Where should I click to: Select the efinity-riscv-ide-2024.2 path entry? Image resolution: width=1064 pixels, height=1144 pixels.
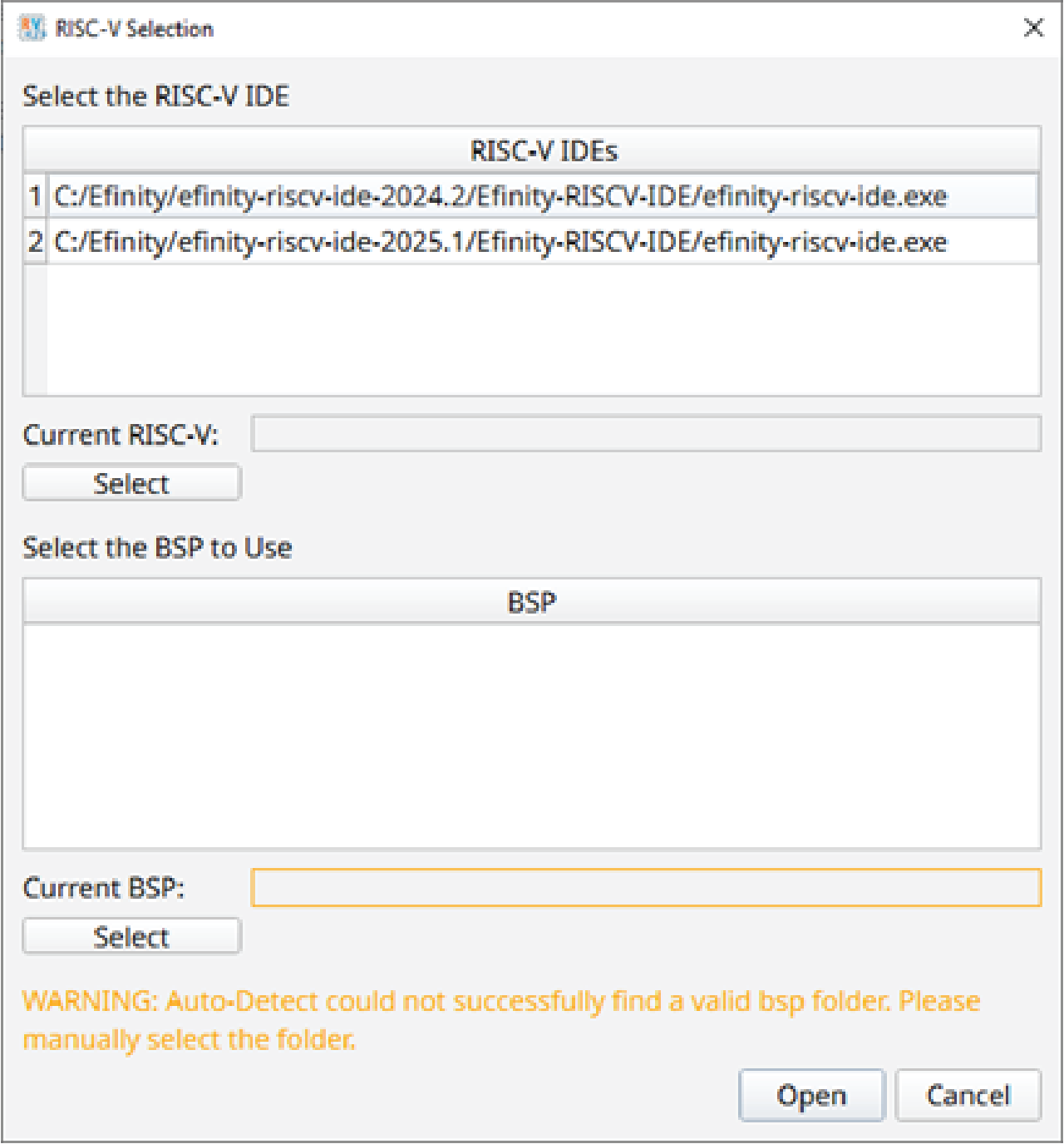[x=500, y=196]
